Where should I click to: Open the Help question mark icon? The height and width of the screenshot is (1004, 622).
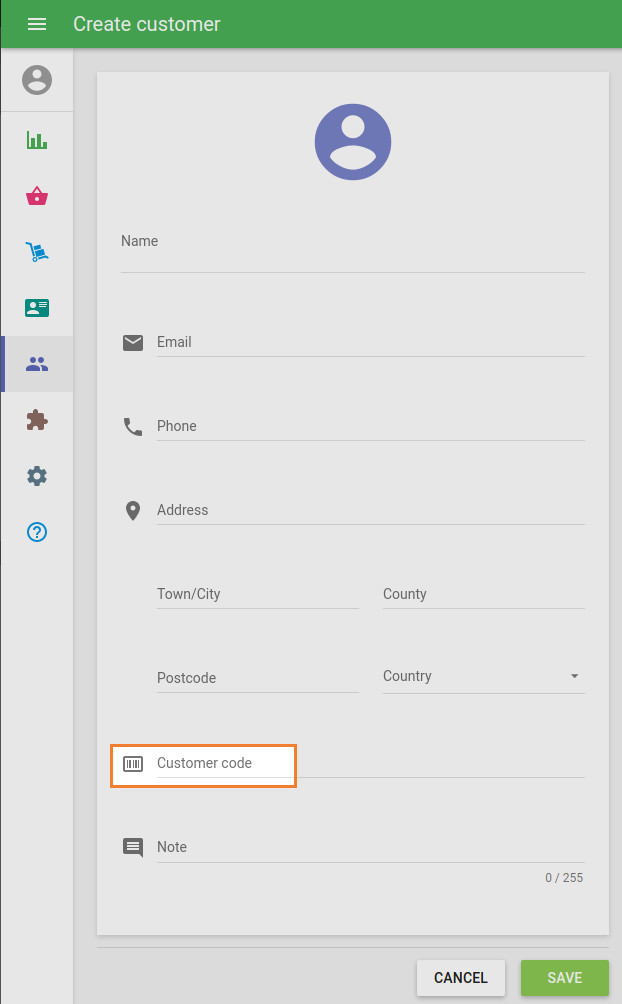(x=37, y=532)
